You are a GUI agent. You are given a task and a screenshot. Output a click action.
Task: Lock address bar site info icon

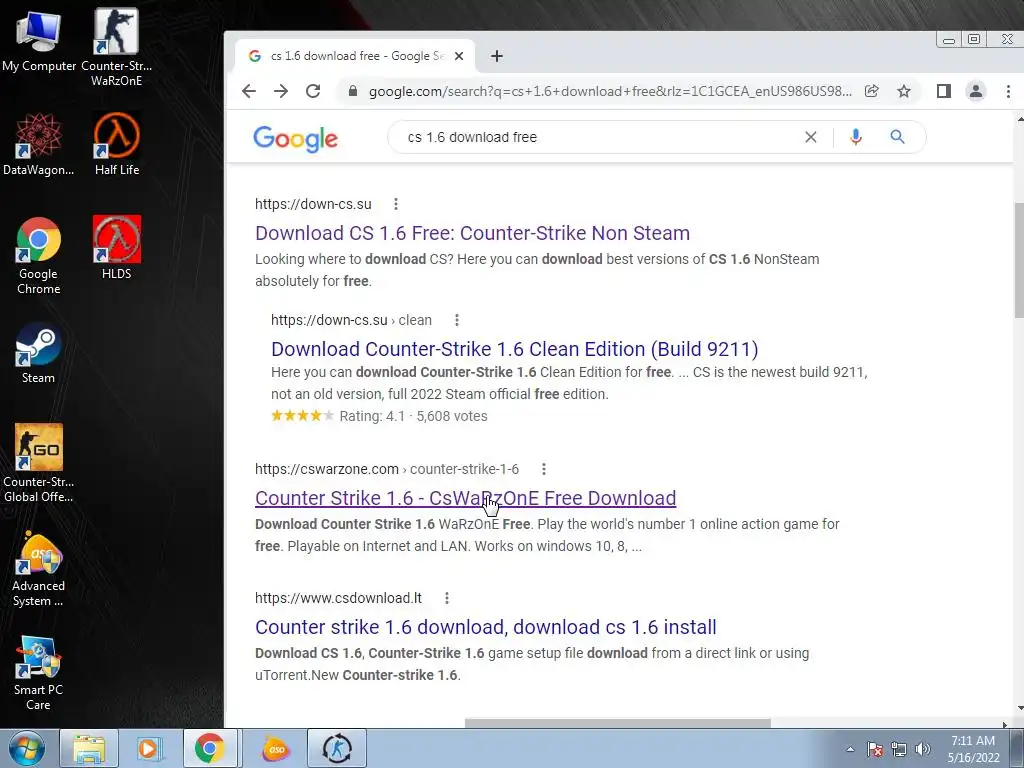point(353,91)
